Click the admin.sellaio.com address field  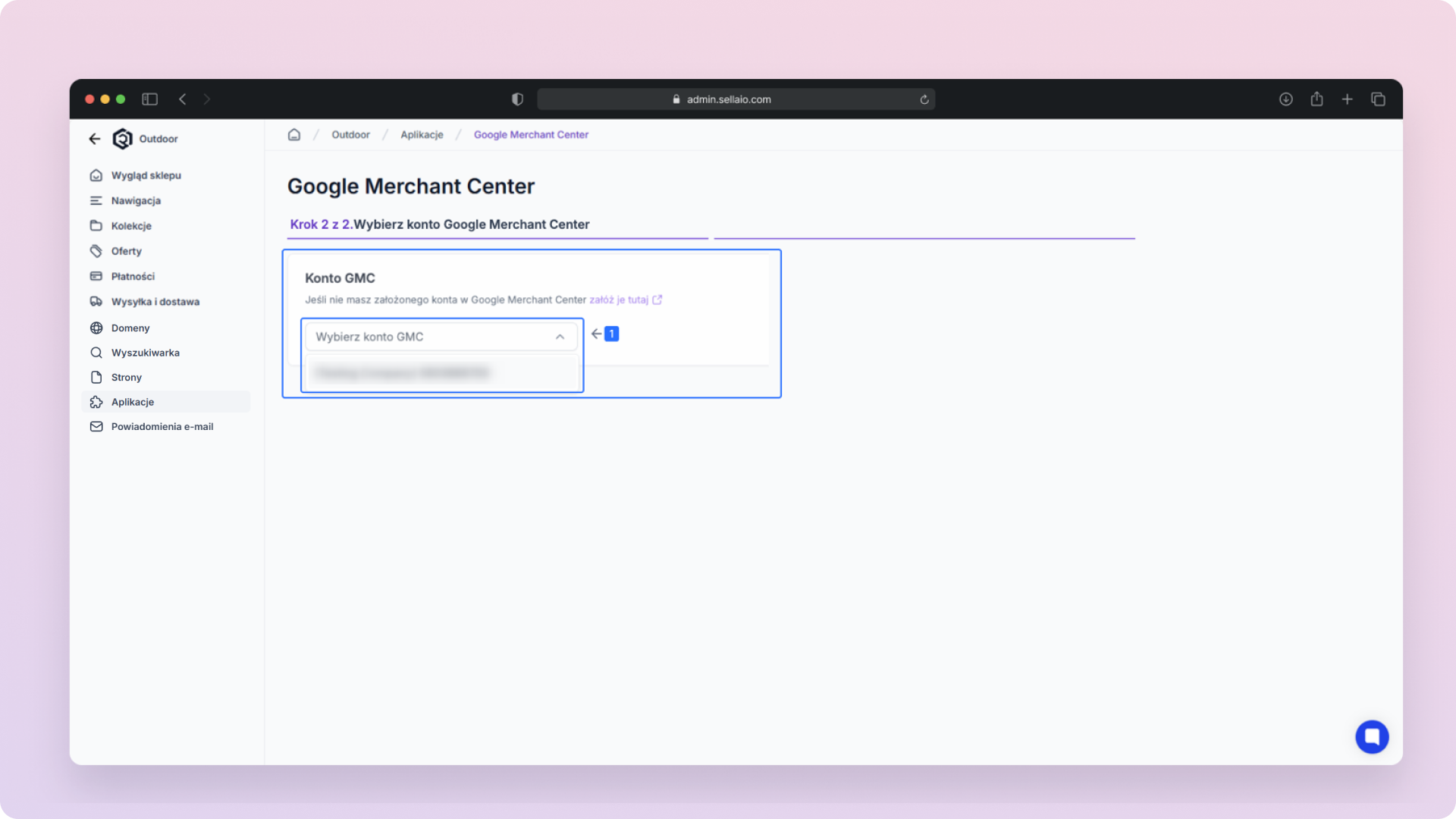point(728,99)
